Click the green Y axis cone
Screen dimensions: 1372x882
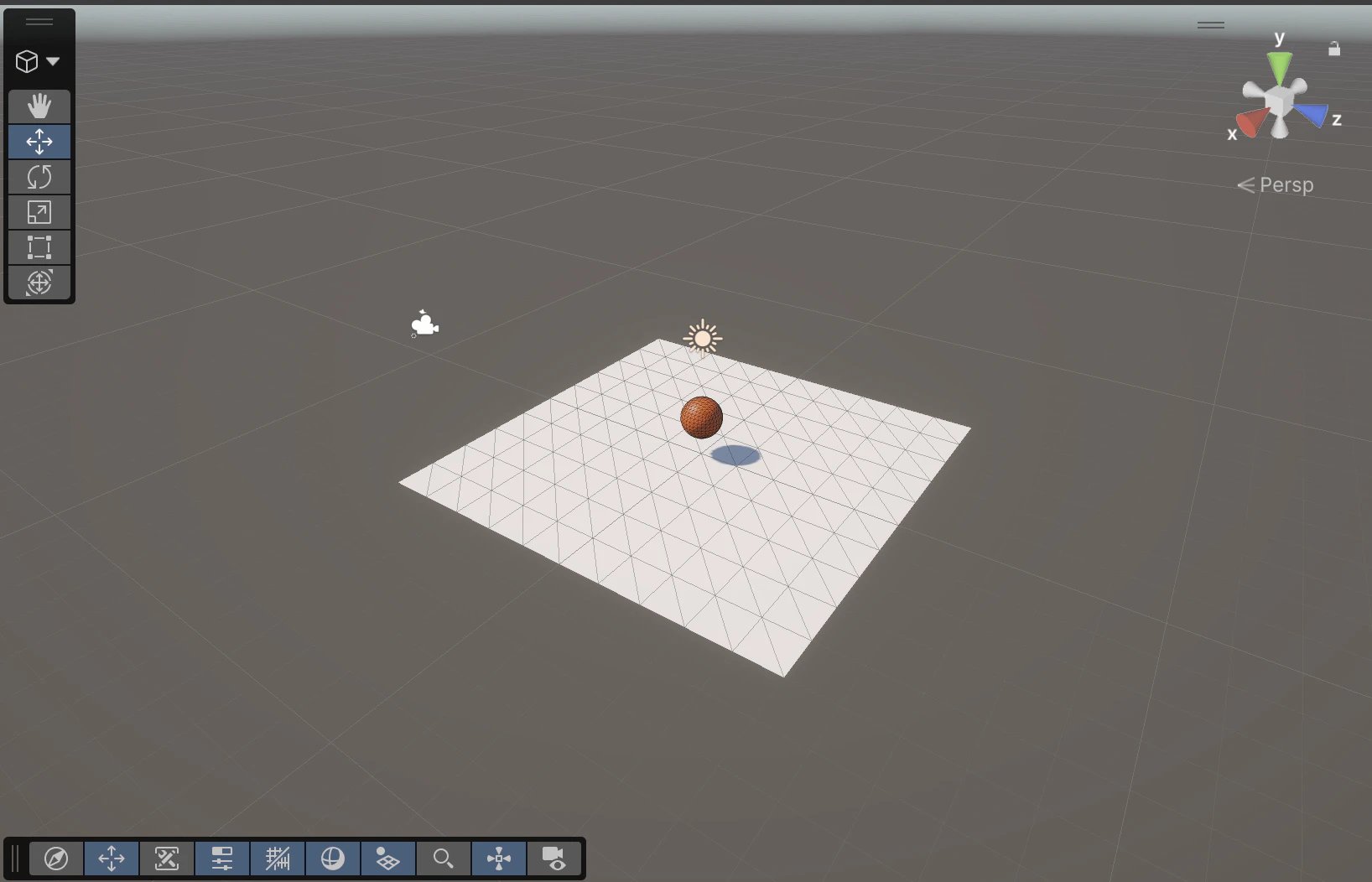pos(1280,67)
